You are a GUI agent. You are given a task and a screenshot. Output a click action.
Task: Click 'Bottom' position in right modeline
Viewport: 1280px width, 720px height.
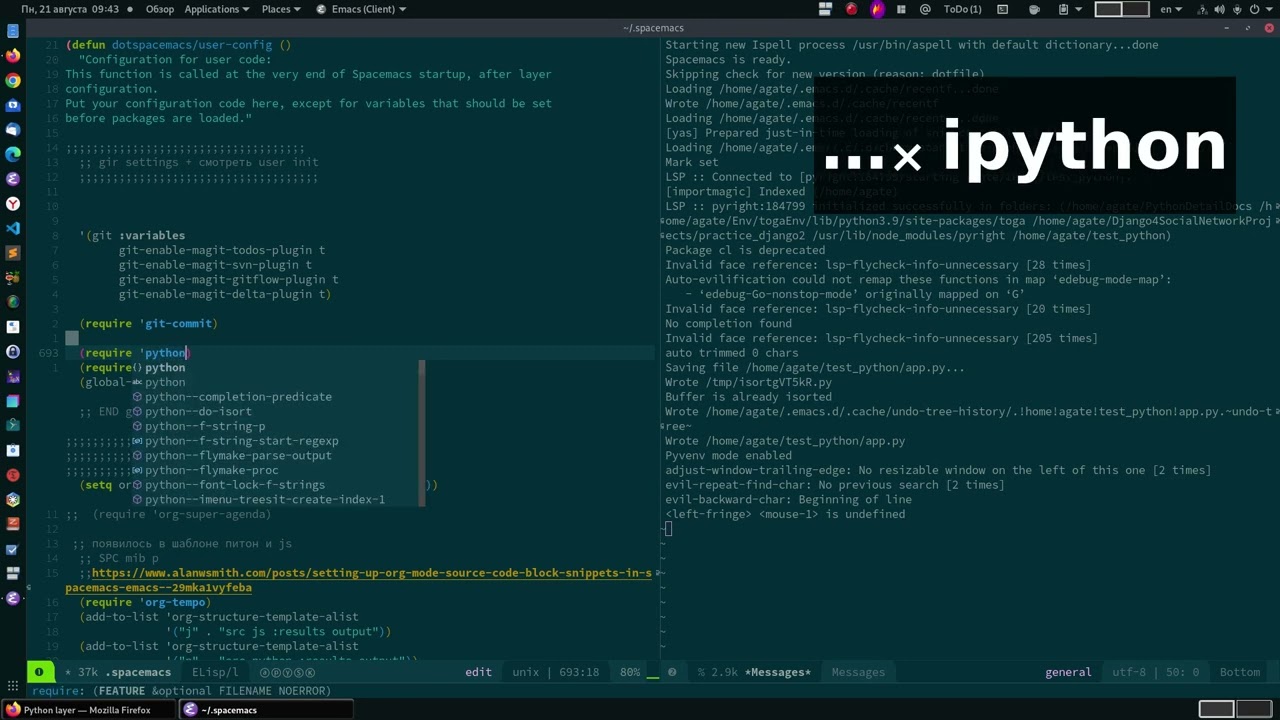pos(1240,672)
